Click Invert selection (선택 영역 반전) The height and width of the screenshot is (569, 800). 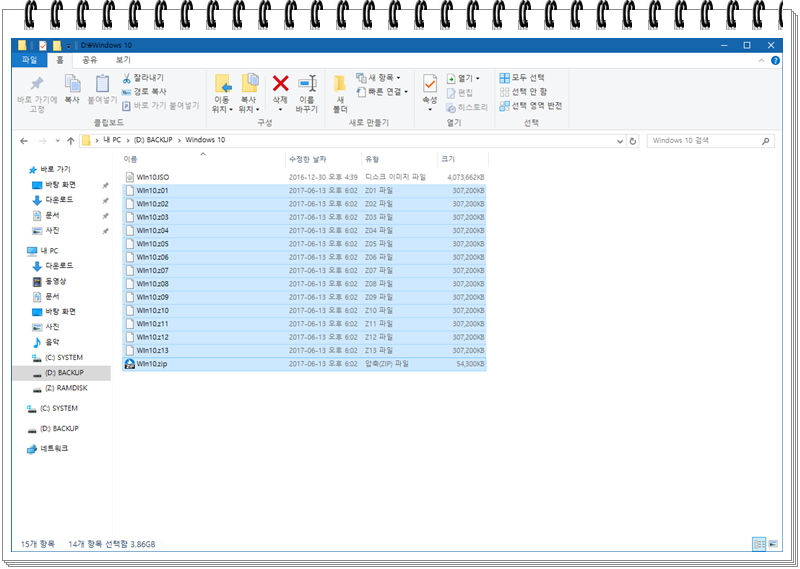531,106
